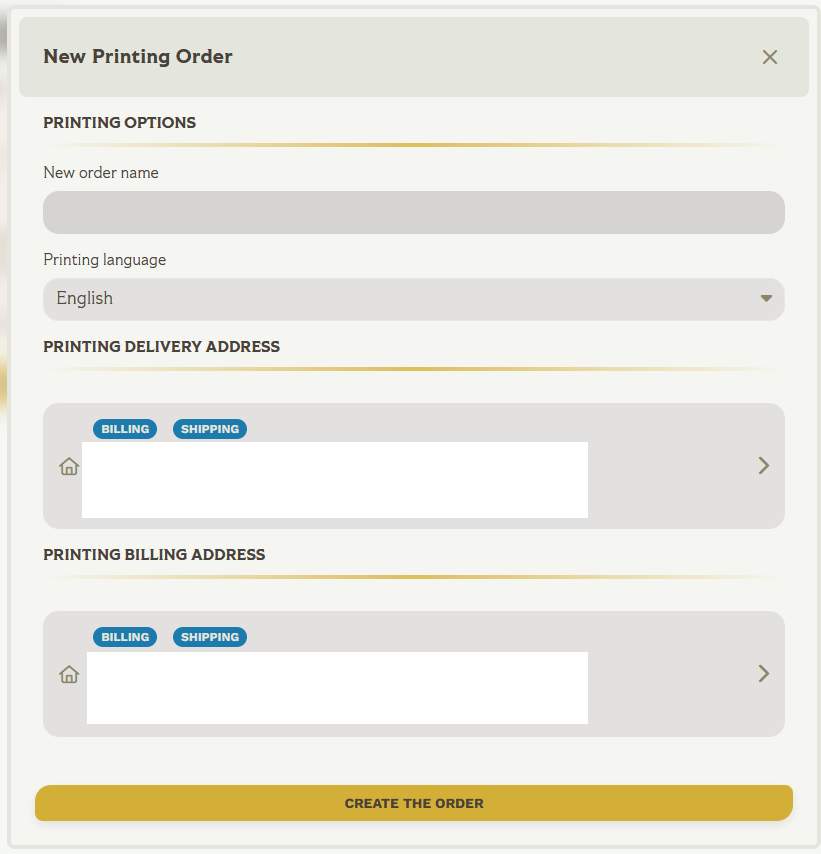Click the Printing Billing Address heading
The width and height of the screenshot is (821, 854).
pos(154,555)
